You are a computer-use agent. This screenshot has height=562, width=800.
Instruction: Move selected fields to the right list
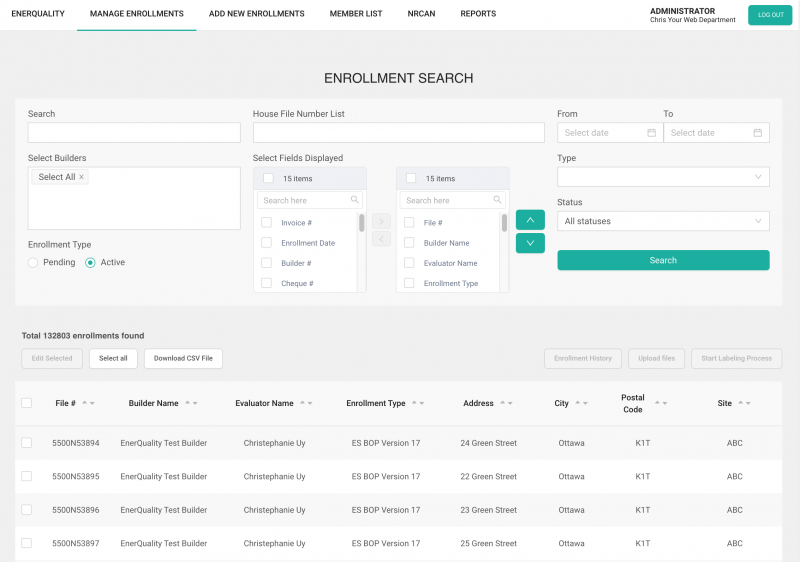(381, 221)
